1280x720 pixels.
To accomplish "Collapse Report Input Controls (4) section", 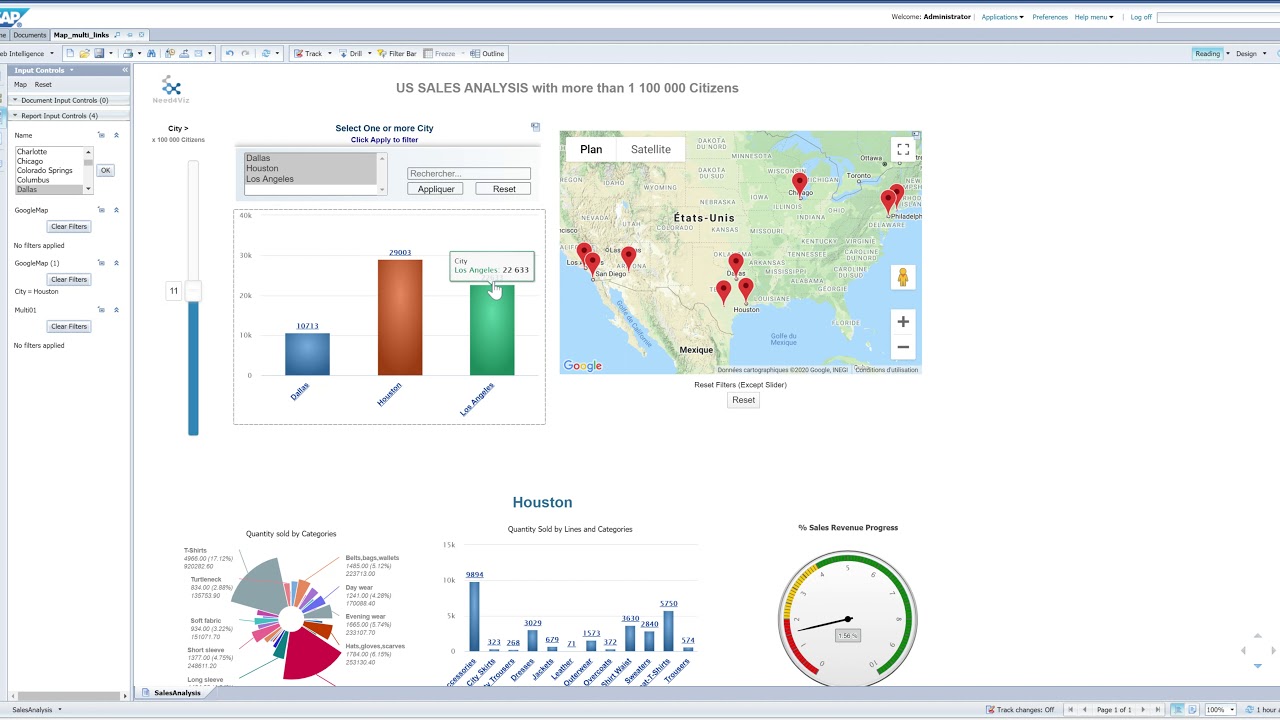I will click(x=15, y=115).
